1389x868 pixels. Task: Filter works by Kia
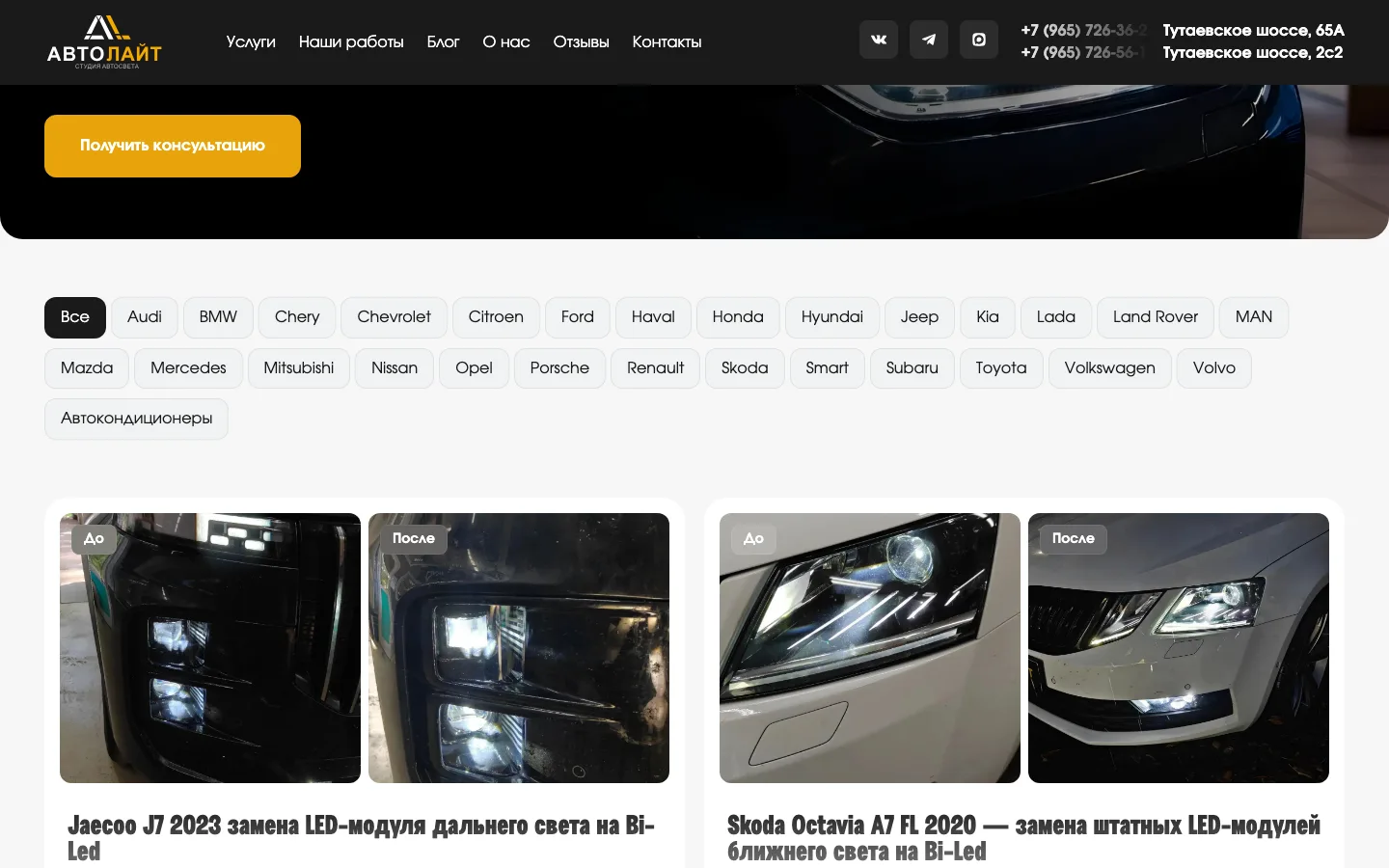point(988,317)
